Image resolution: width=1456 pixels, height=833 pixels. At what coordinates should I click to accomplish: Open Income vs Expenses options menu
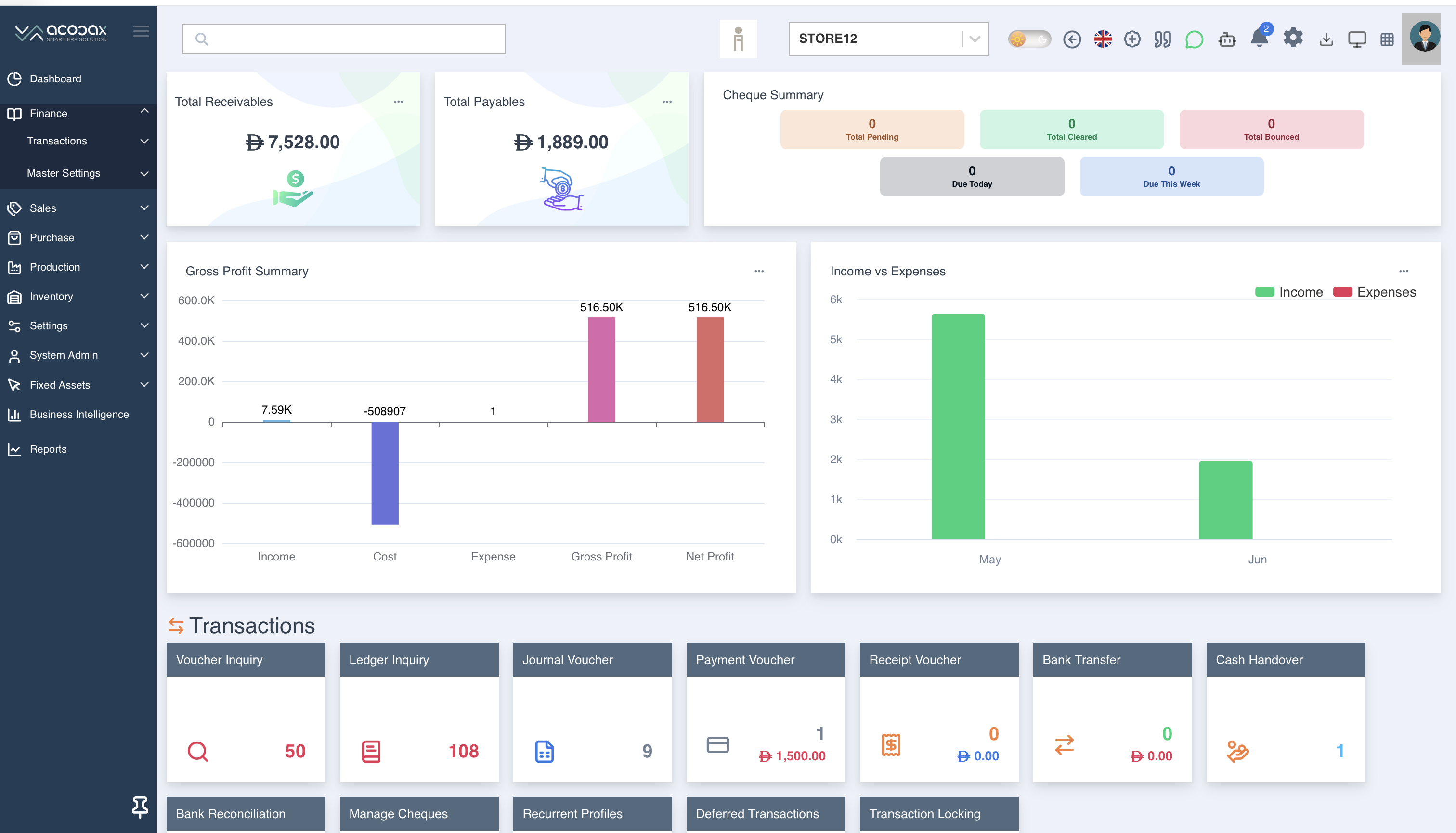[x=1404, y=271]
